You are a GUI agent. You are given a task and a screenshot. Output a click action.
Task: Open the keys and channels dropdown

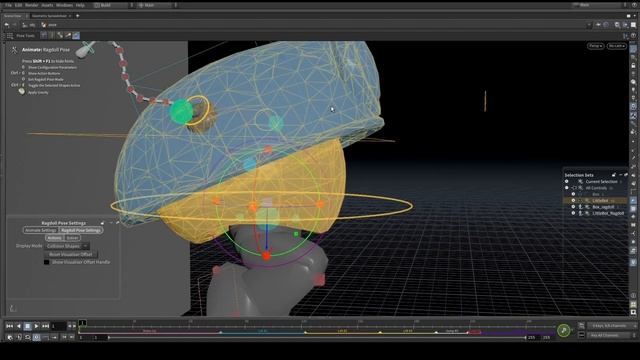611,326
